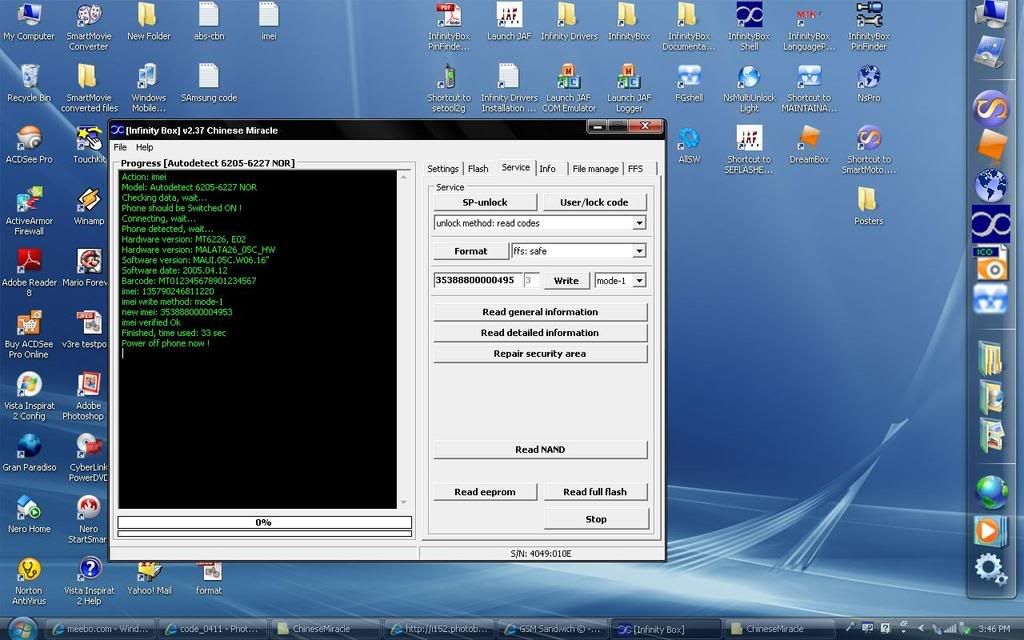1024x640 pixels.
Task: Launch JAF desktop shortcut
Action: [x=509, y=22]
